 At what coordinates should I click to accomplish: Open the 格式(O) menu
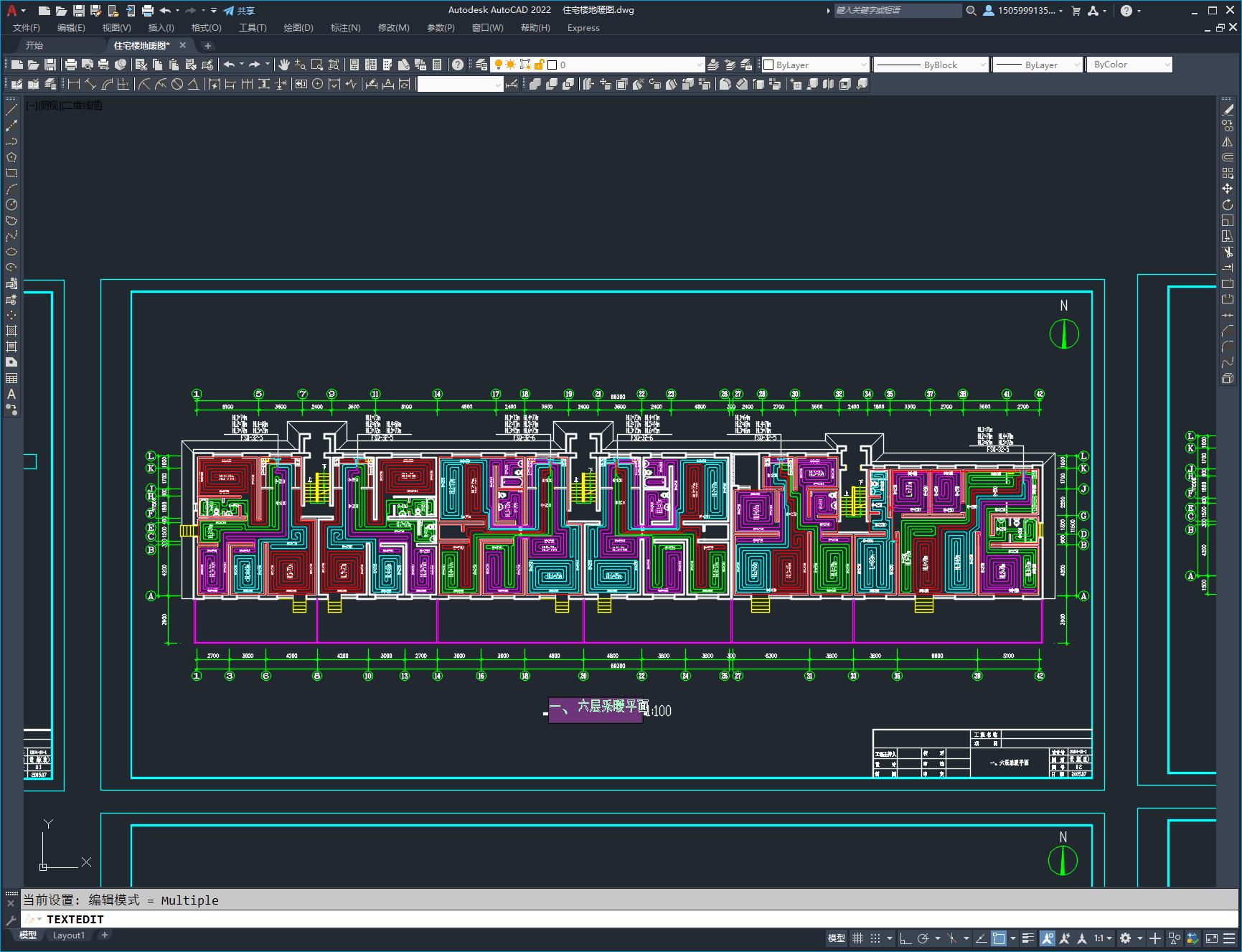pos(207,28)
